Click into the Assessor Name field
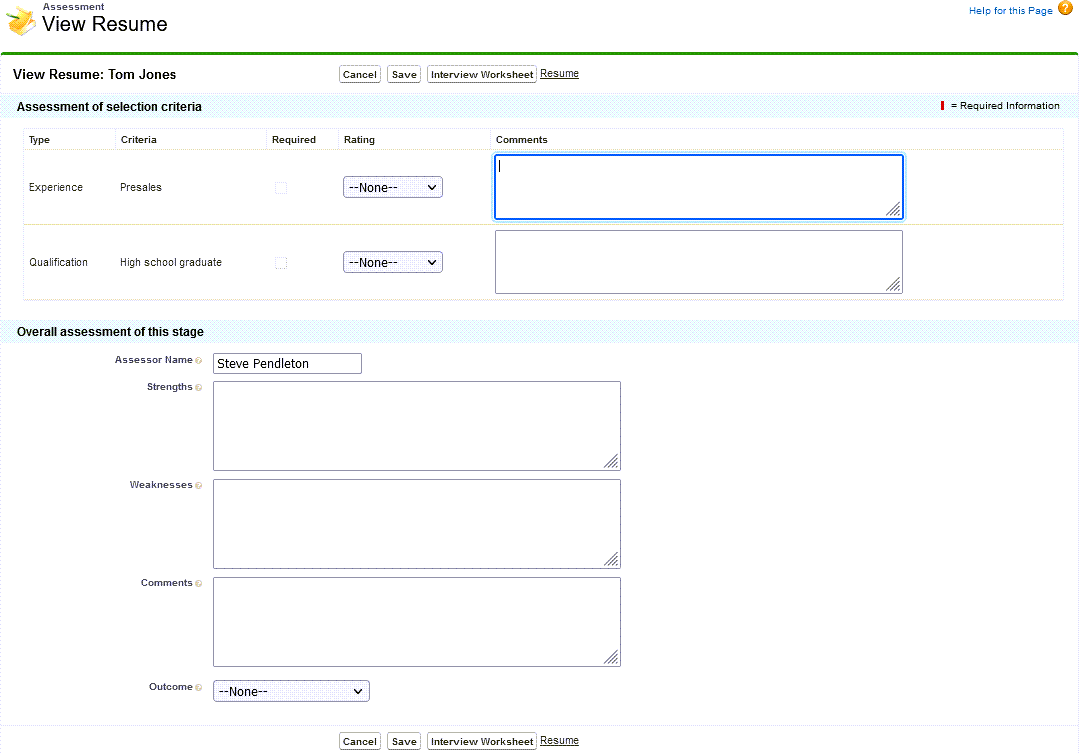The width and height of the screenshot is (1079, 756). pos(287,364)
